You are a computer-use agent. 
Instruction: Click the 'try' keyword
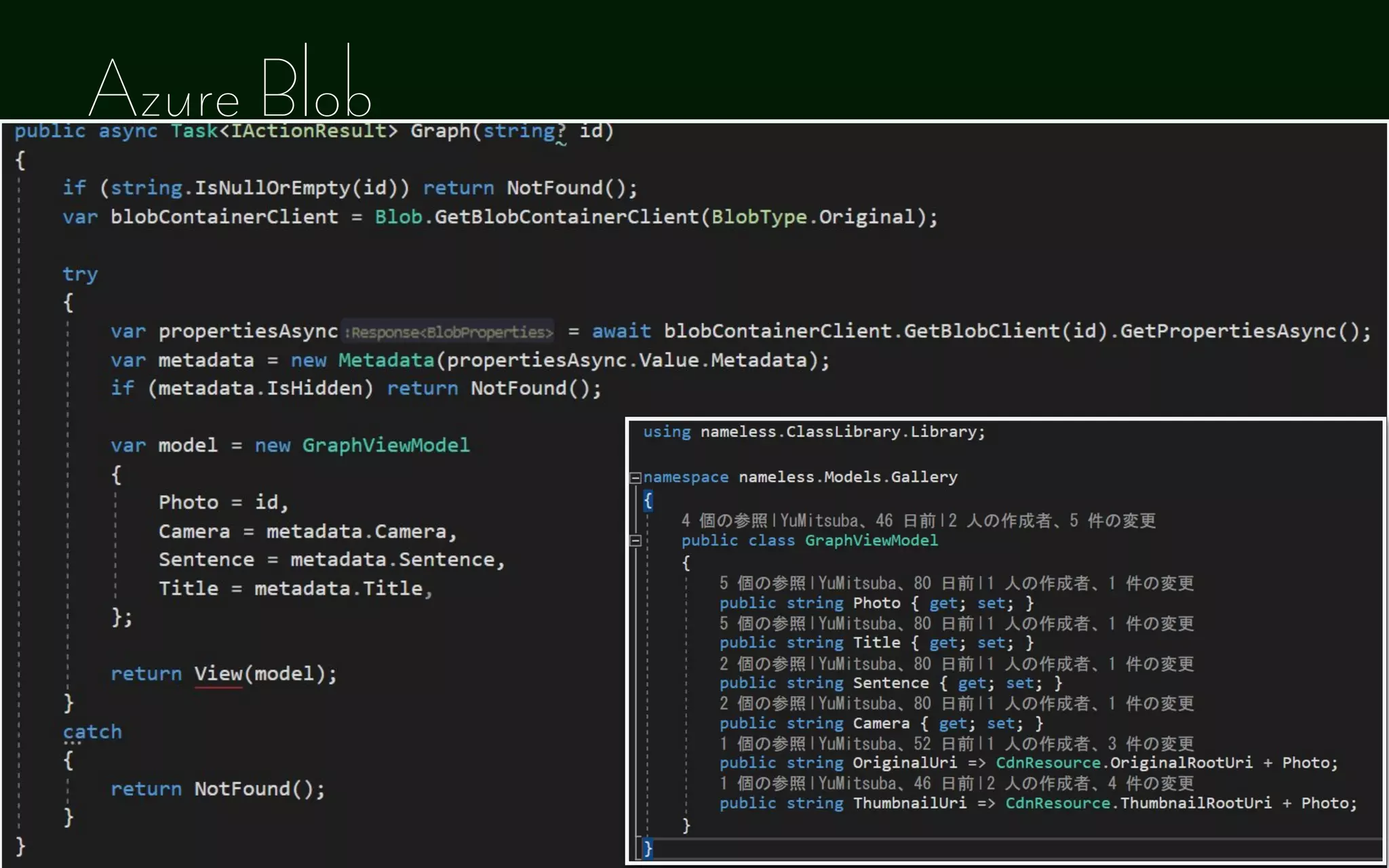(x=80, y=274)
